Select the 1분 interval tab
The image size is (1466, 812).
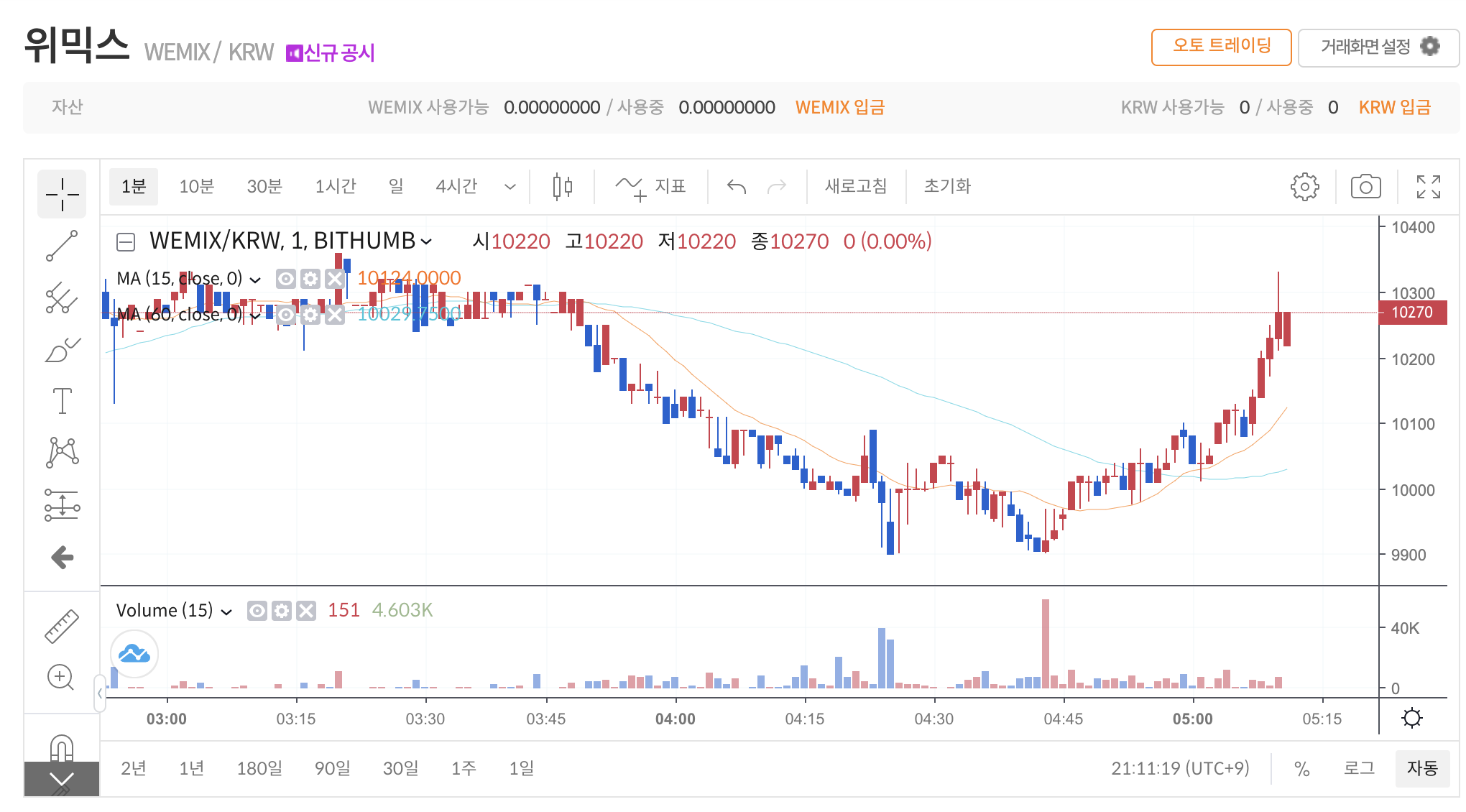click(x=134, y=187)
